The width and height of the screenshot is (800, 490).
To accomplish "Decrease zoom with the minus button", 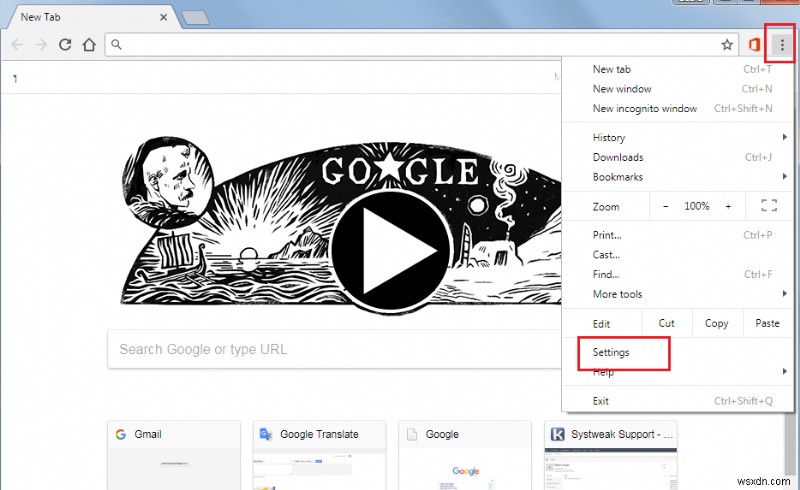I will click(665, 206).
